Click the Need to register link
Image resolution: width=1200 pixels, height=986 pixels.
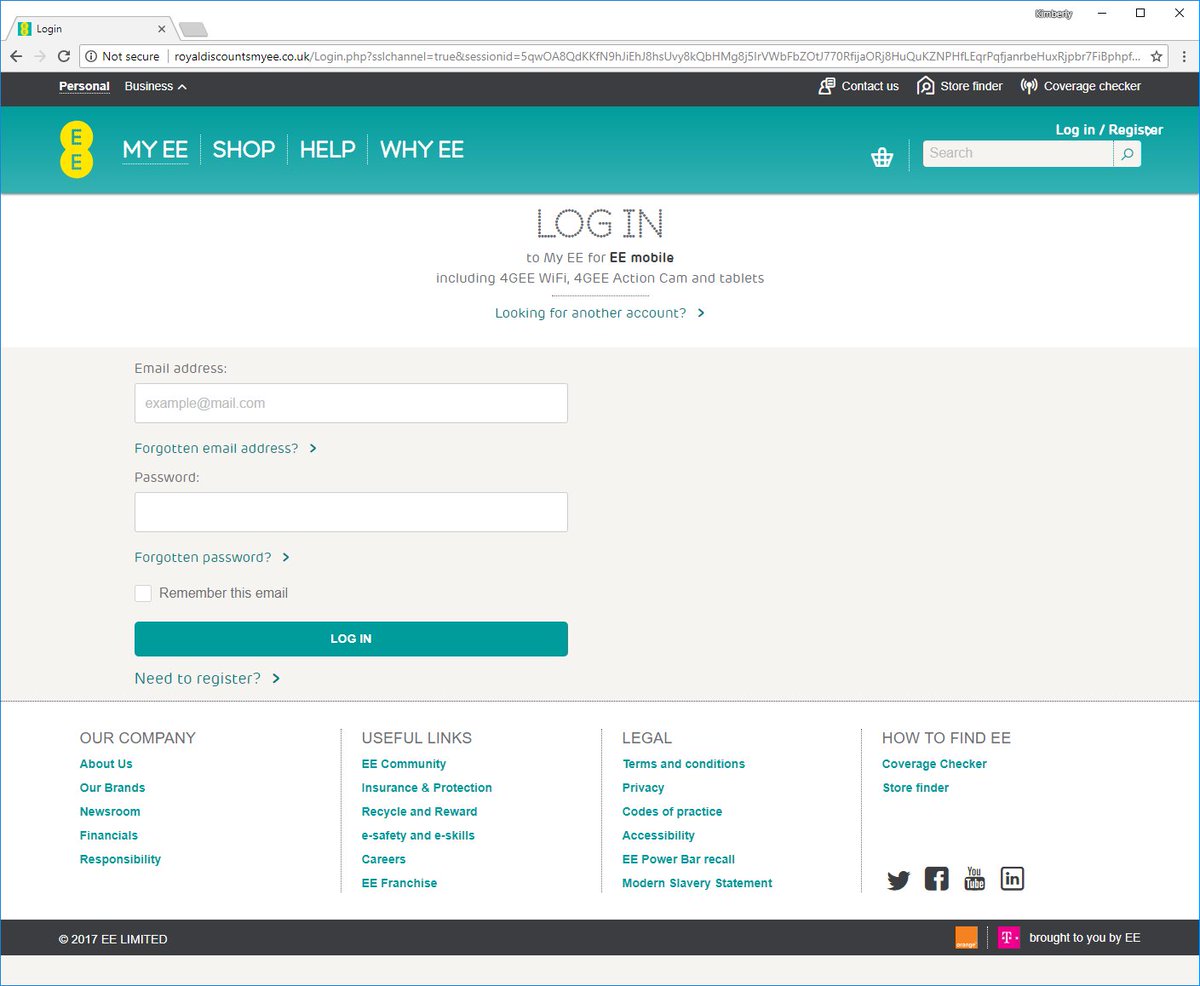pos(207,678)
